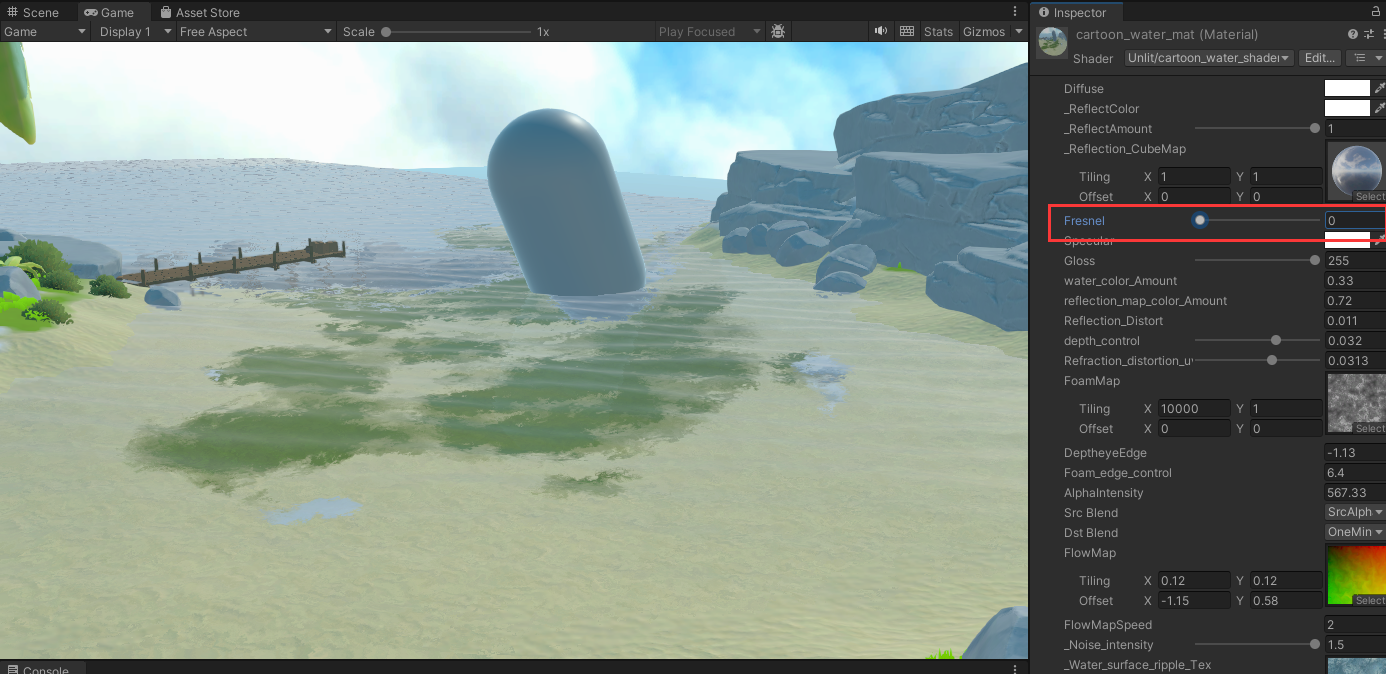This screenshot has width=1386, height=674.
Task: Toggle Gizmos in the Game view
Action: (x=983, y=31)
